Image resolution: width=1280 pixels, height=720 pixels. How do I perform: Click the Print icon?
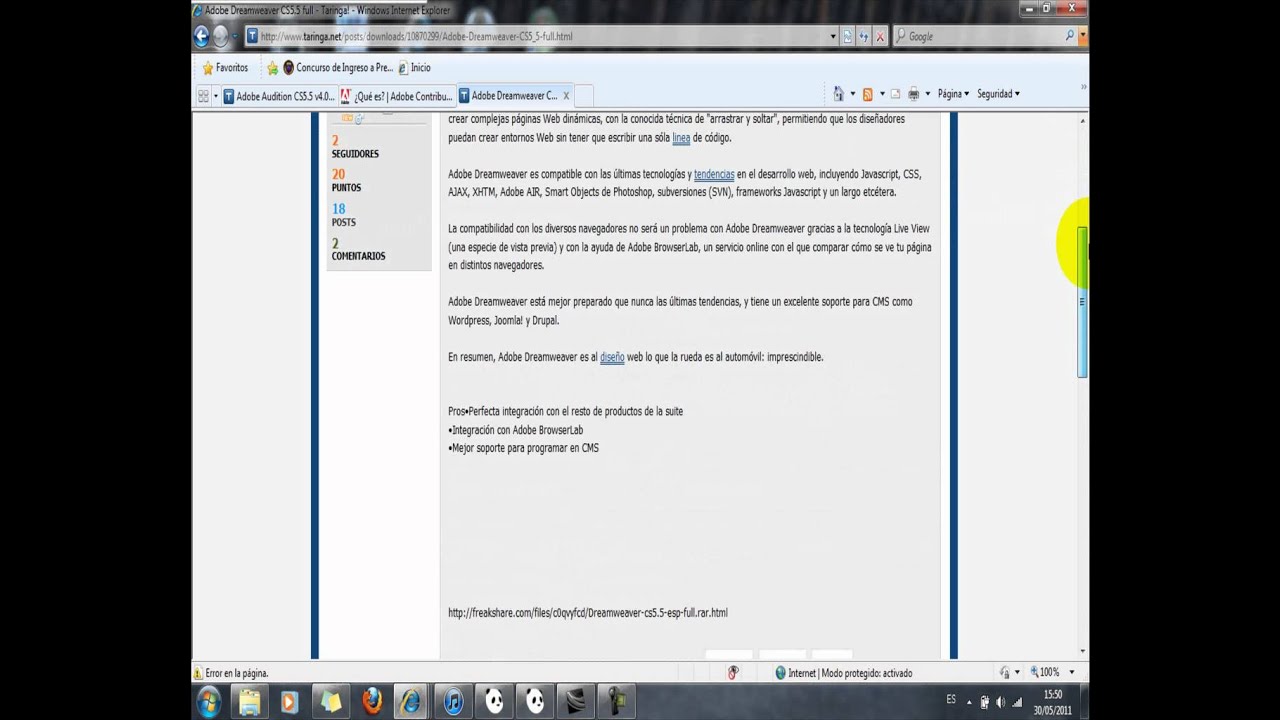913,94
